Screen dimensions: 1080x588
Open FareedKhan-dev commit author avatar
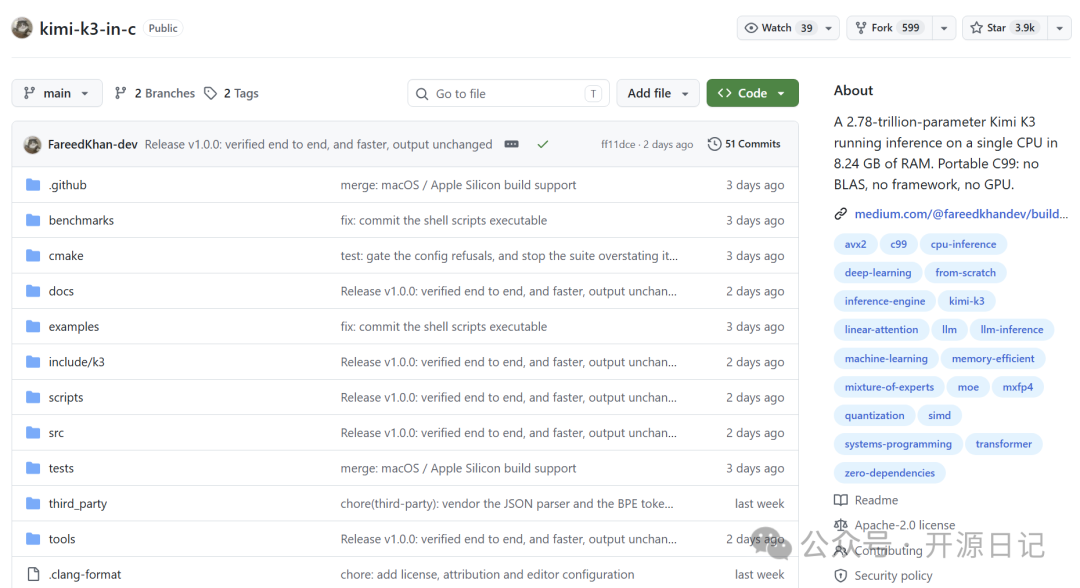click(x=32, y=145)
